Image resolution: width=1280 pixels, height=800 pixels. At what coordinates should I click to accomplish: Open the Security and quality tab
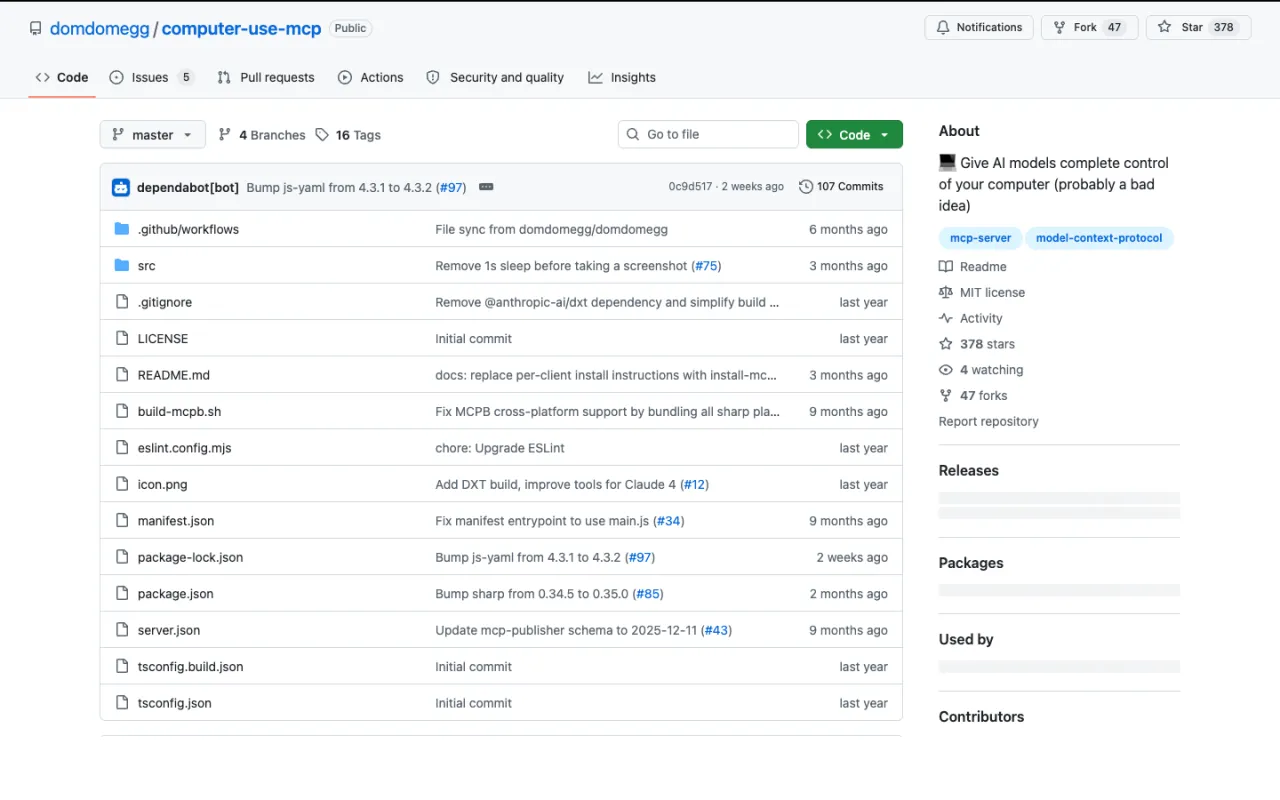tap(495, 77)
